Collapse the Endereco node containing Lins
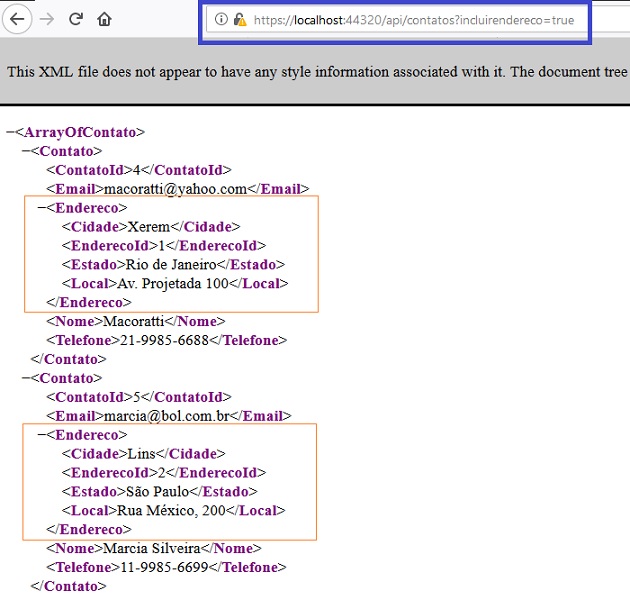Image resolution: width=630 pixels, height=600 pixels. click(42, 435)
